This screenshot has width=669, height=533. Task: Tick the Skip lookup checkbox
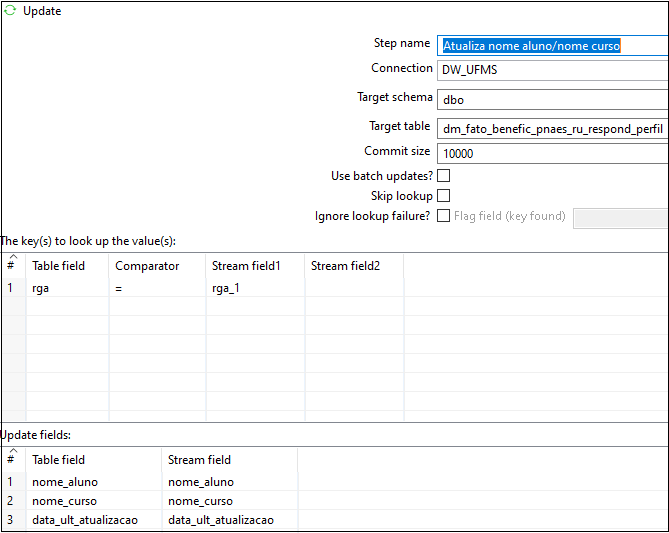point(443,195)
